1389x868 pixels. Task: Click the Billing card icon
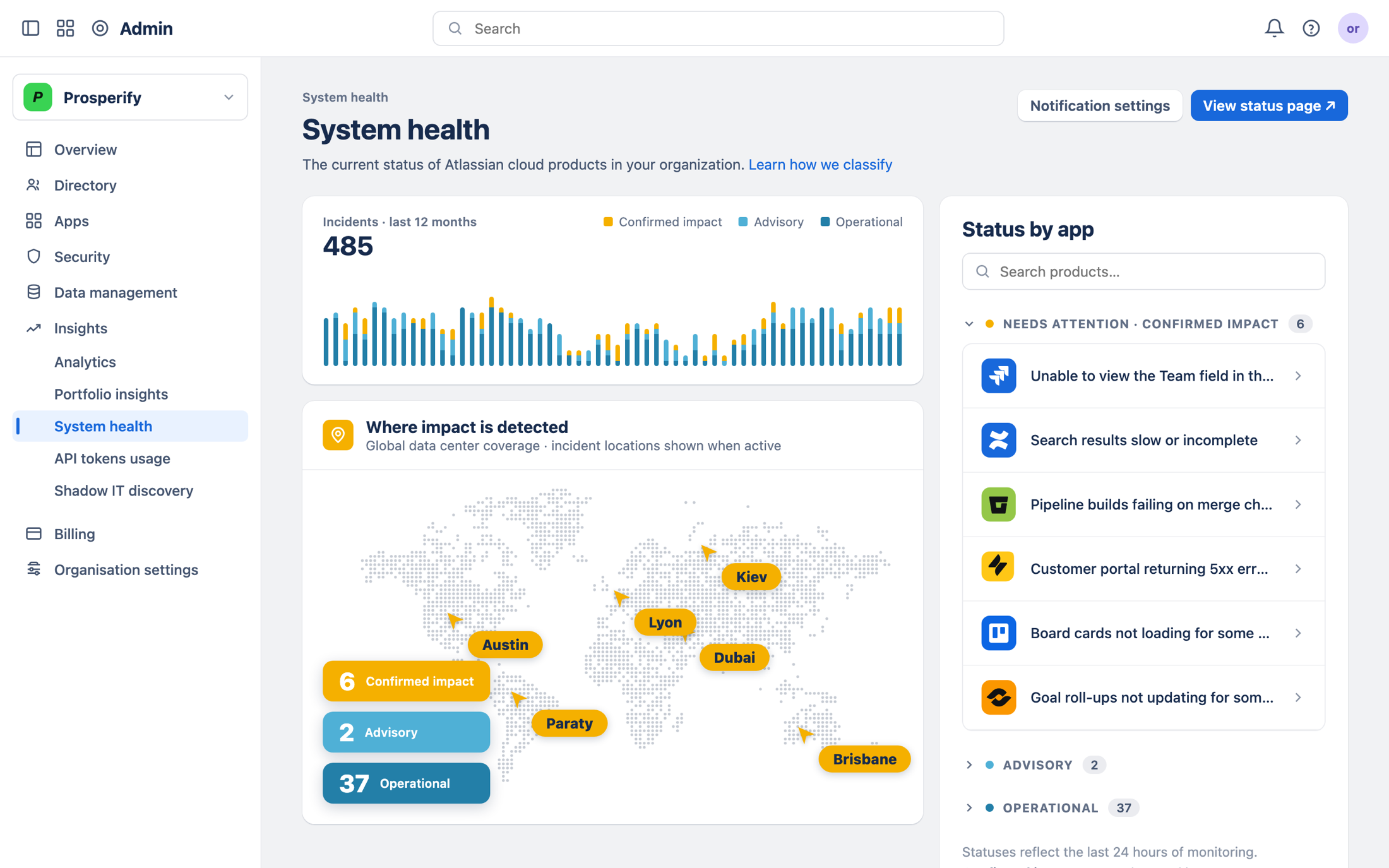coord(33,534)
